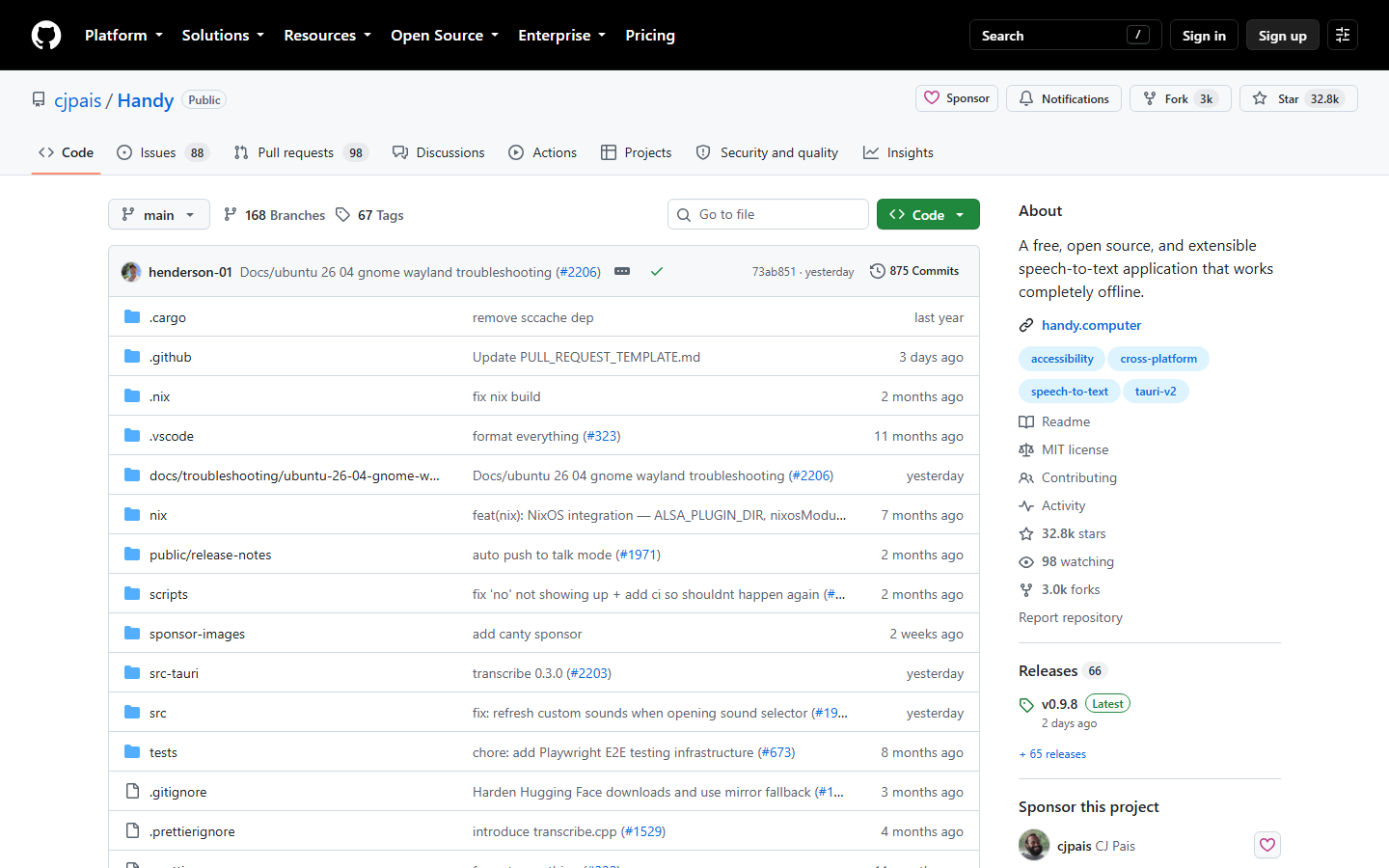View 168 Branches
This screenshot has height=868, width=1389.
point(274,215)
